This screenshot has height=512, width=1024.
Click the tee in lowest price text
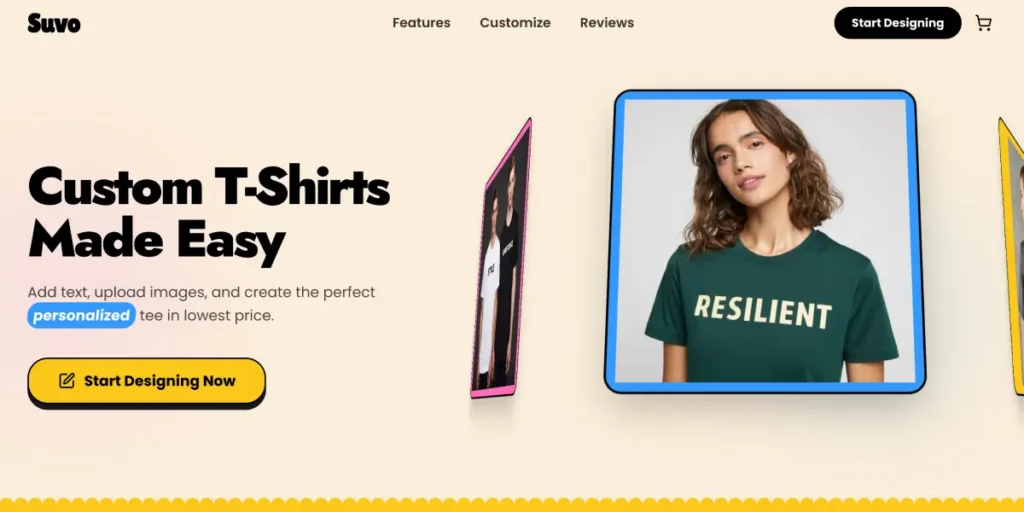(x=206, y=316)
